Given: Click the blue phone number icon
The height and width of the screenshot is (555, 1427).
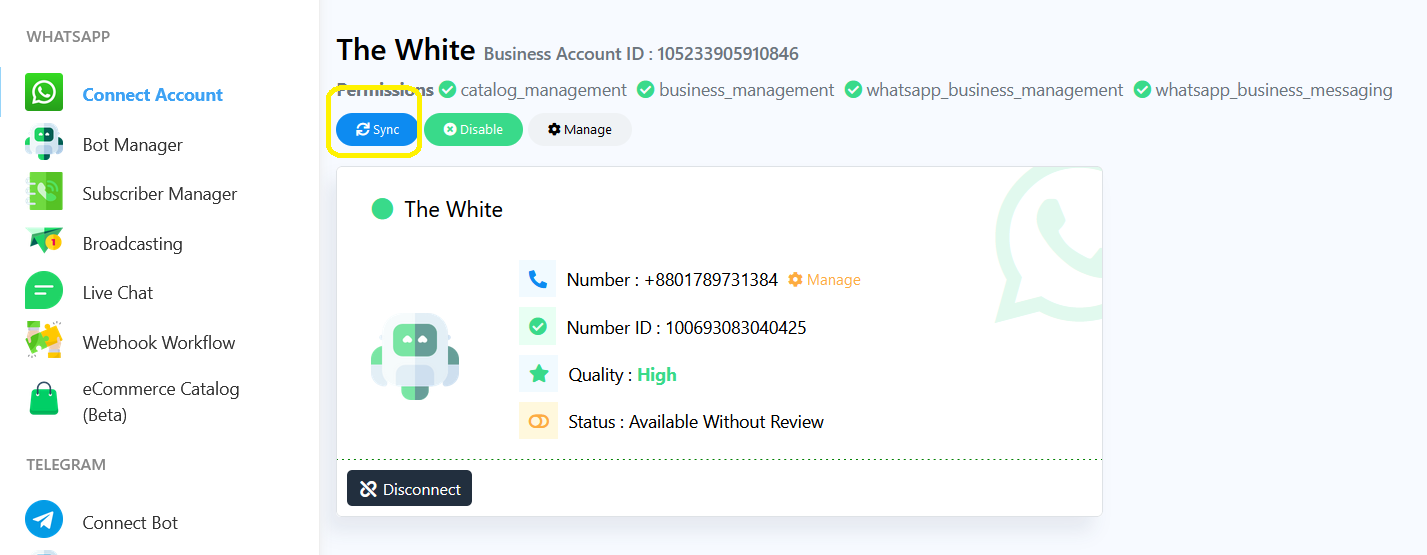Looking at the screenshot, I should click(x=538, y=279).
